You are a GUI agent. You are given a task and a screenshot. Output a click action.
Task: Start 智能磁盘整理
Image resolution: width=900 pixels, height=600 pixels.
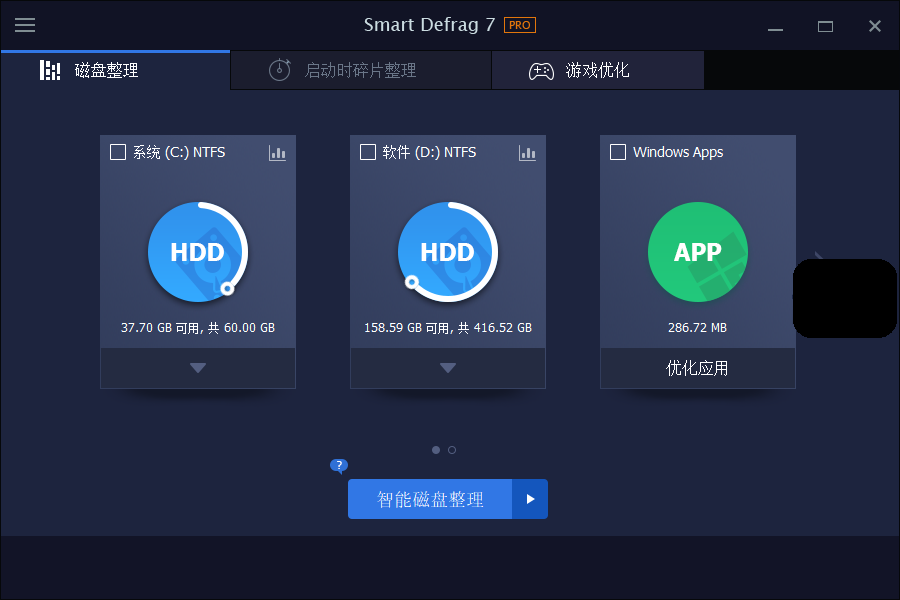click(430, 499)
